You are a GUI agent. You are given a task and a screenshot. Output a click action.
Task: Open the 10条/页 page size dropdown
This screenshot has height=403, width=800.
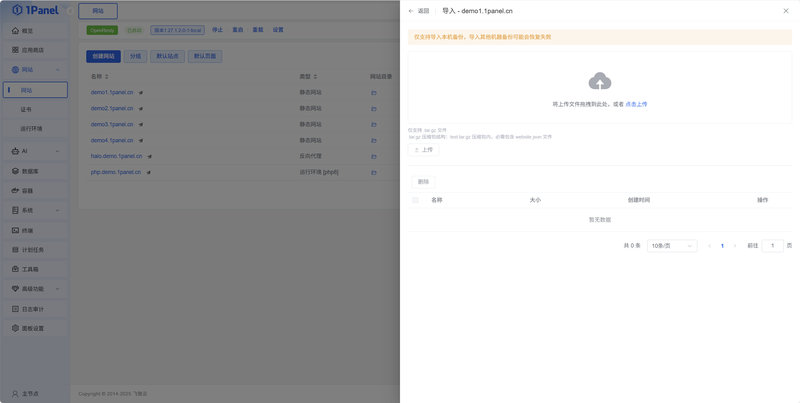672,246
